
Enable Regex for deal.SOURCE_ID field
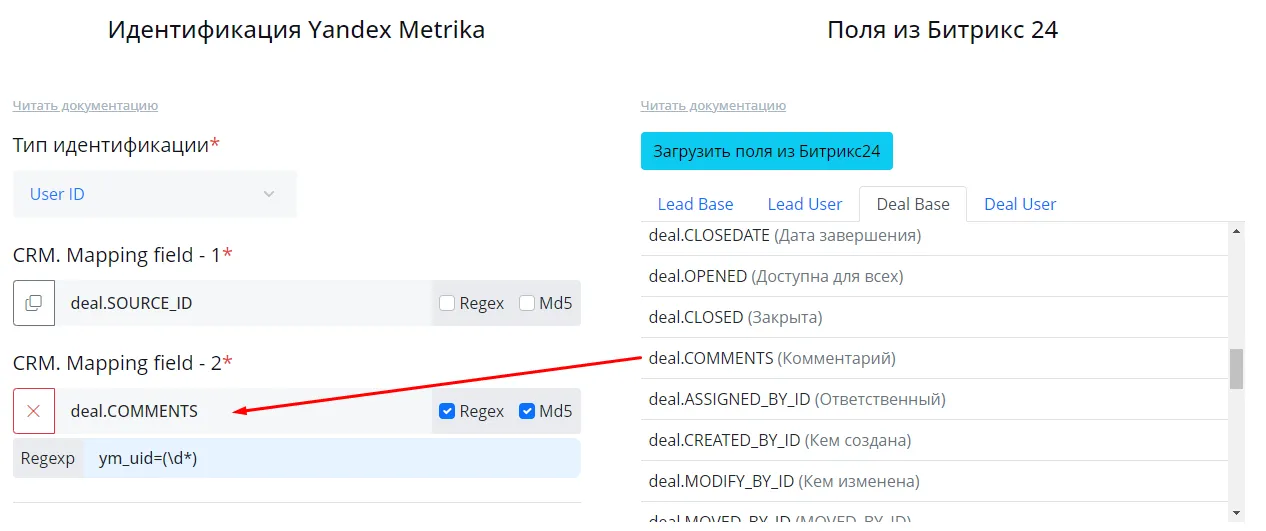447,303
